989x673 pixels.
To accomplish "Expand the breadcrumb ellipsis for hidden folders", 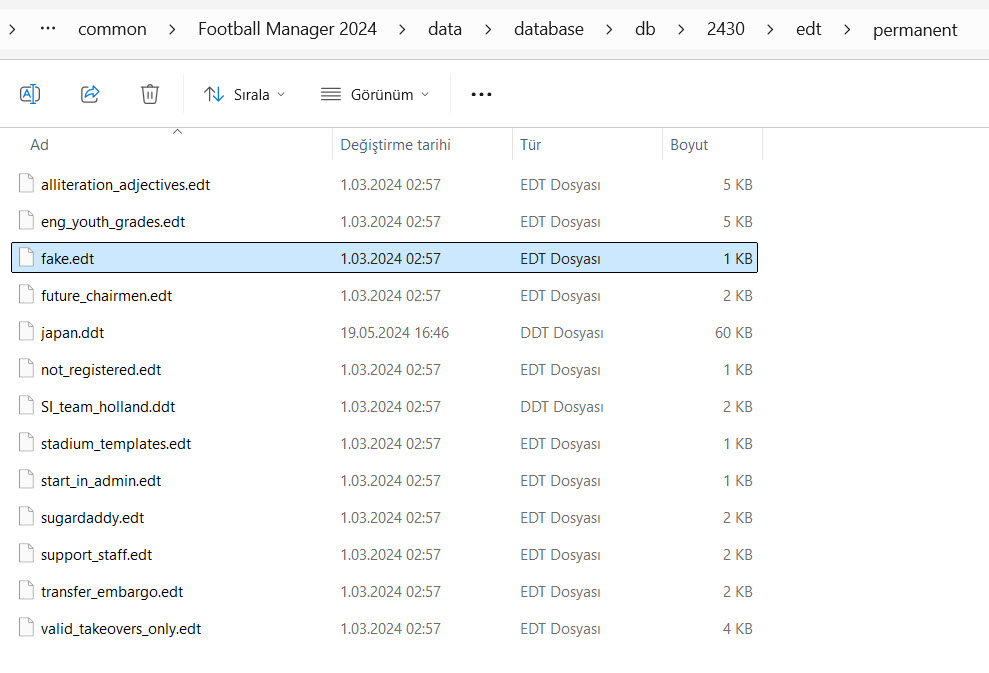I will pos(47,29).
